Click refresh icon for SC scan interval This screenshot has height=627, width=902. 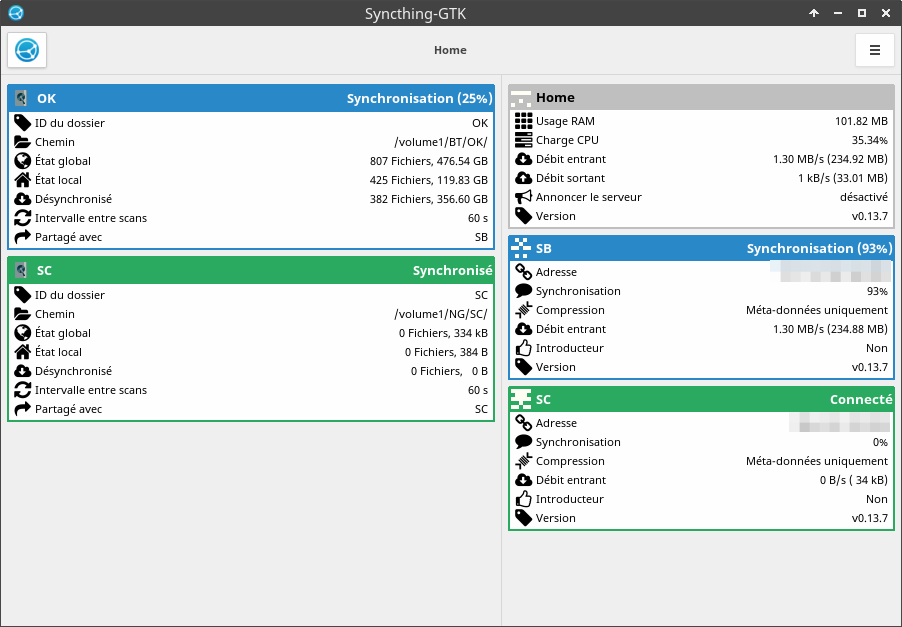22,389
